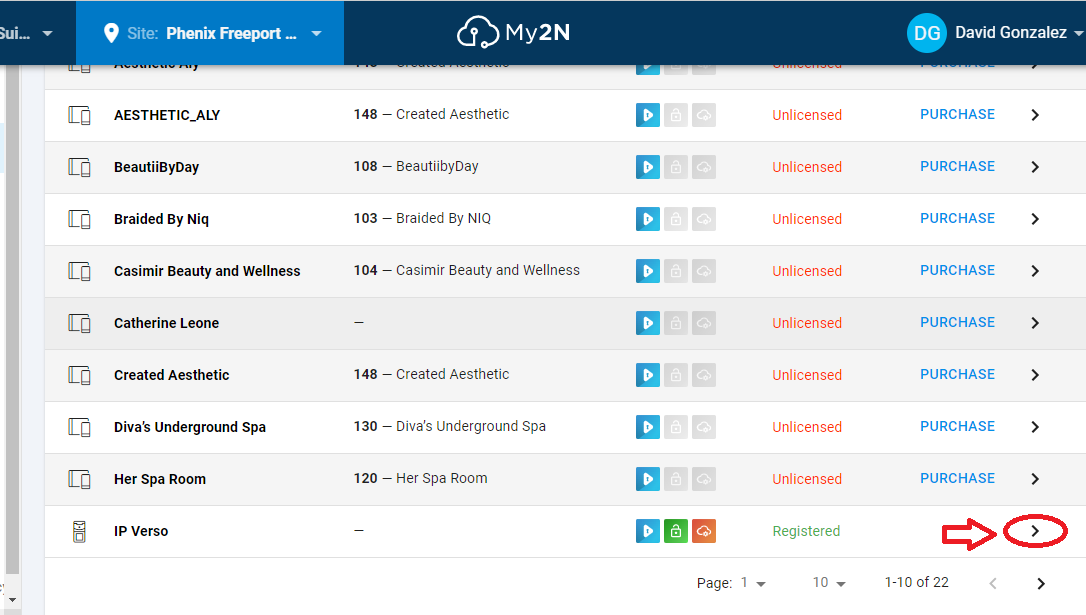Image resolution: width=1086 pixels, height=615 pixels.
Task: Click PURCHASE for BeautiiByDay
Action: click(x=957, y=166)
